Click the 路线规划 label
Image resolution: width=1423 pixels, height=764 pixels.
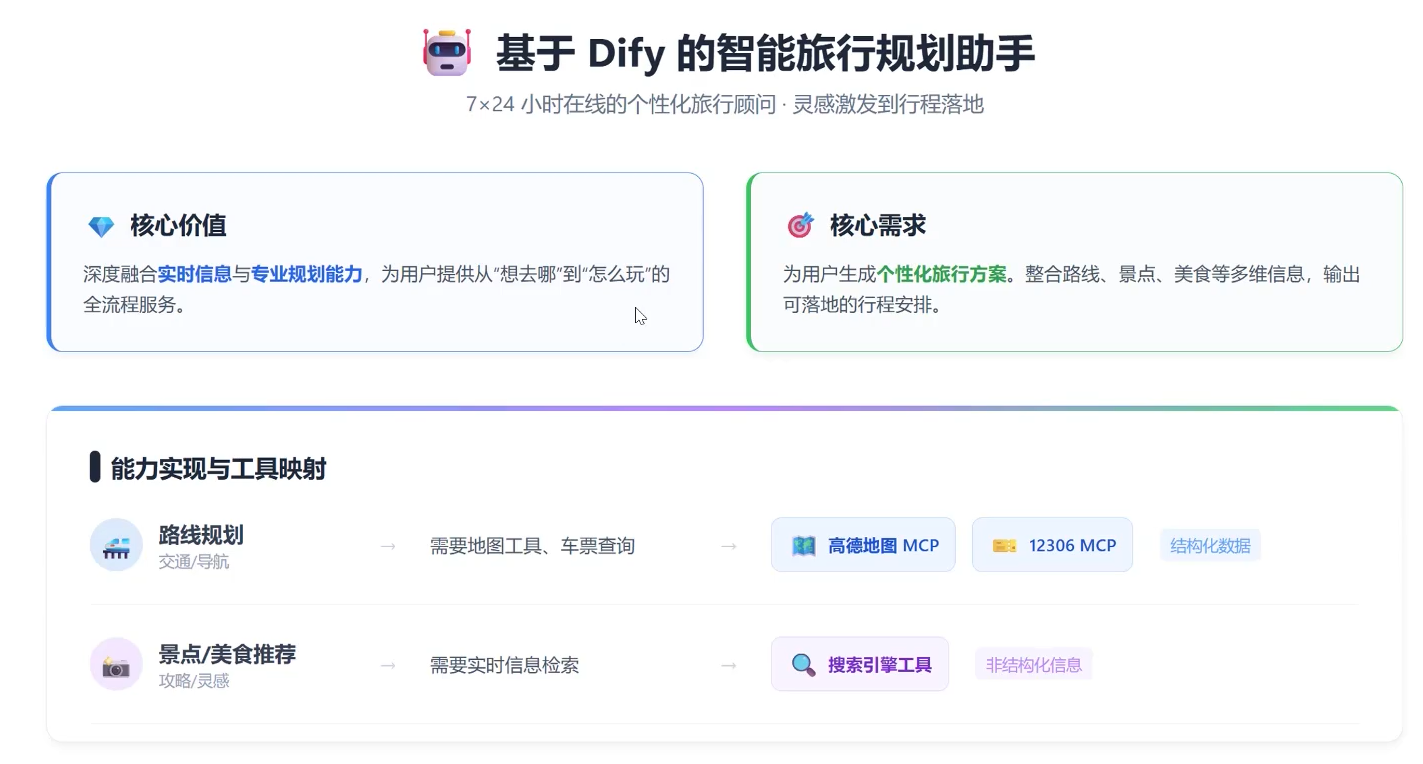pyautogui.click(x=201, y=535)
